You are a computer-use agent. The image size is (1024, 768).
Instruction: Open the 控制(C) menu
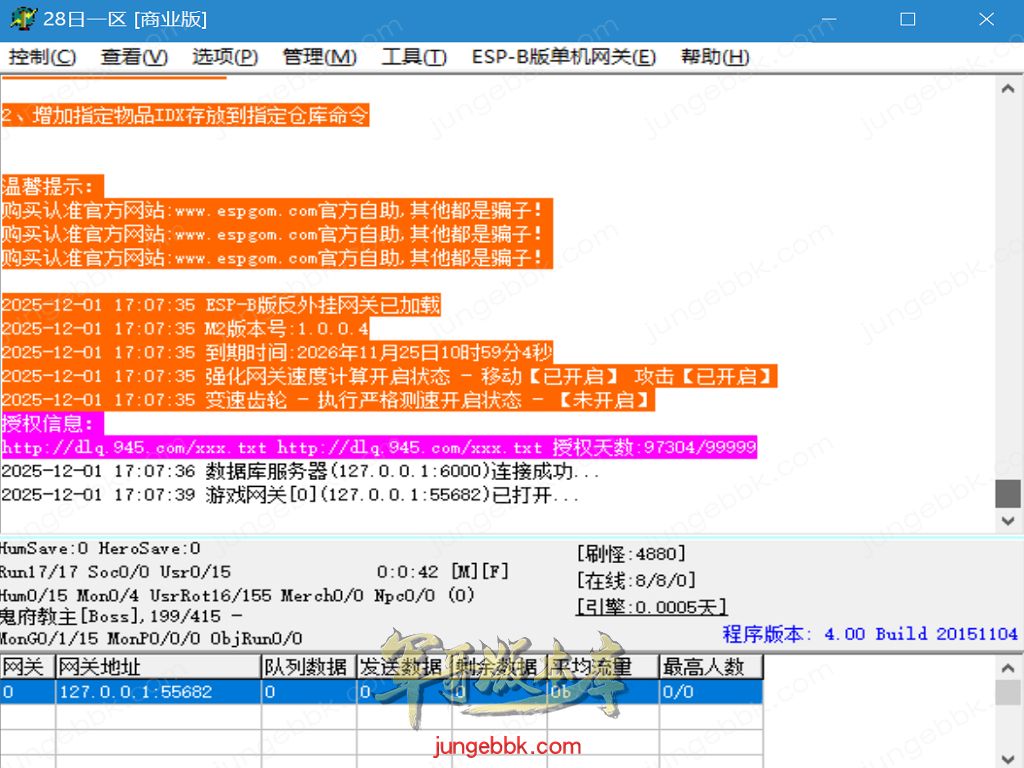point(42,57)
